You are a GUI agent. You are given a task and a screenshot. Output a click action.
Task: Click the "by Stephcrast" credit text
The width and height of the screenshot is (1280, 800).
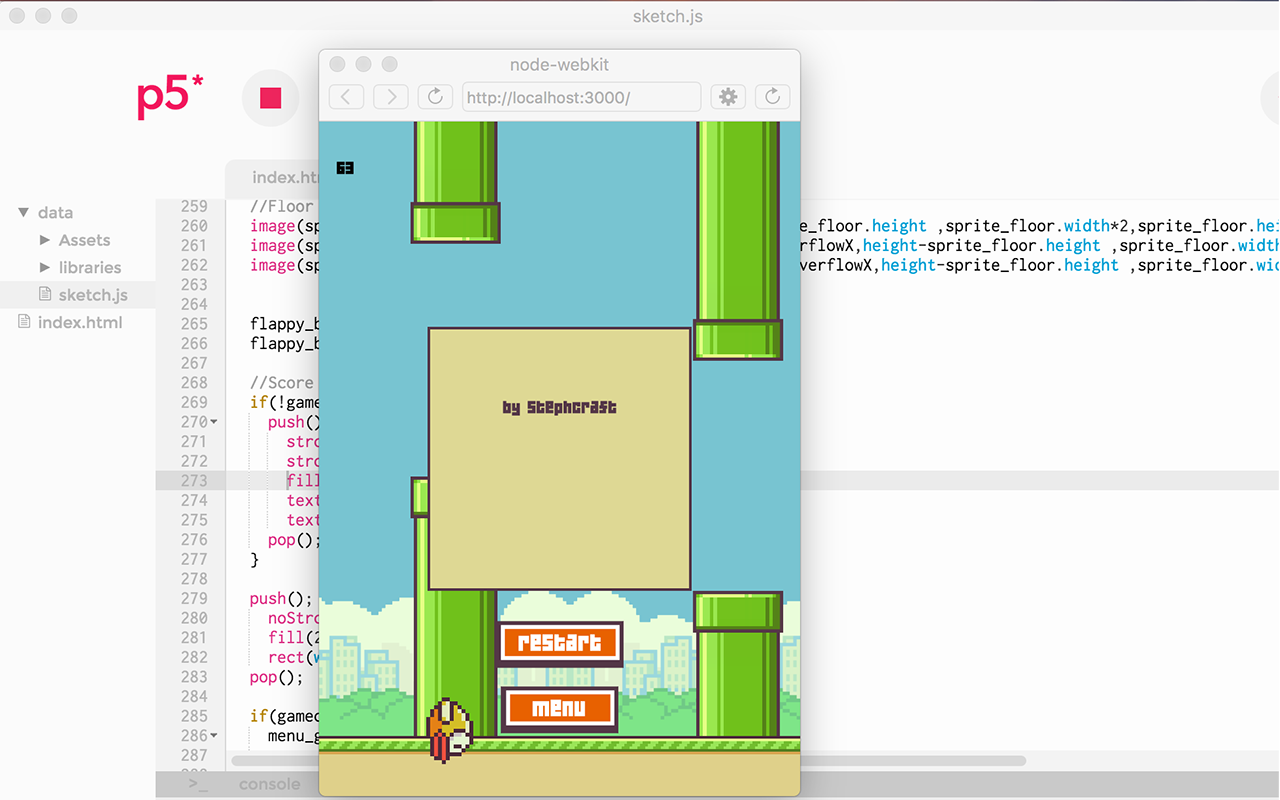point(560,407)
